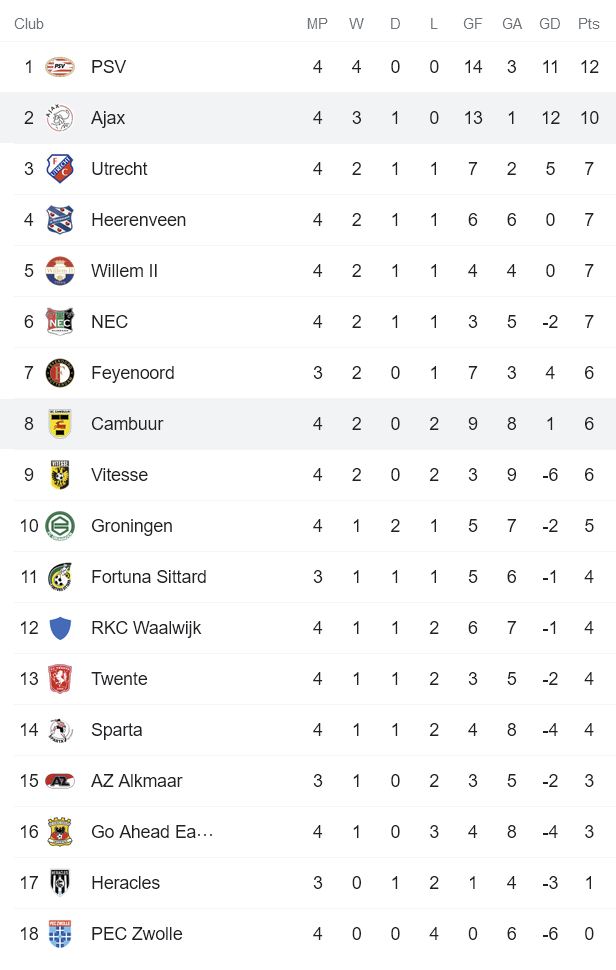Image resolution: width=616 pixels, height=970 pixels.
Task: Open the truncated Go Ahead Eagles name
Action: pos(152,832)
